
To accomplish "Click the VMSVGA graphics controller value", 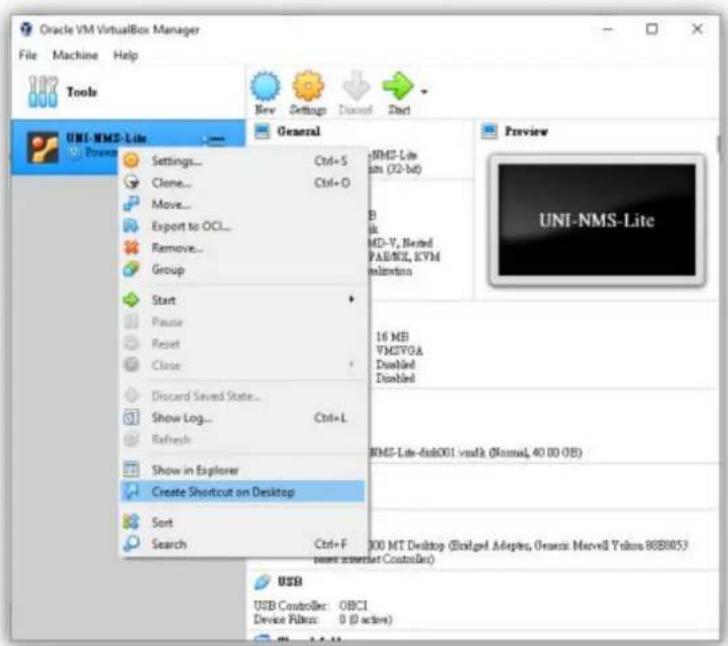I will point(399,351).
